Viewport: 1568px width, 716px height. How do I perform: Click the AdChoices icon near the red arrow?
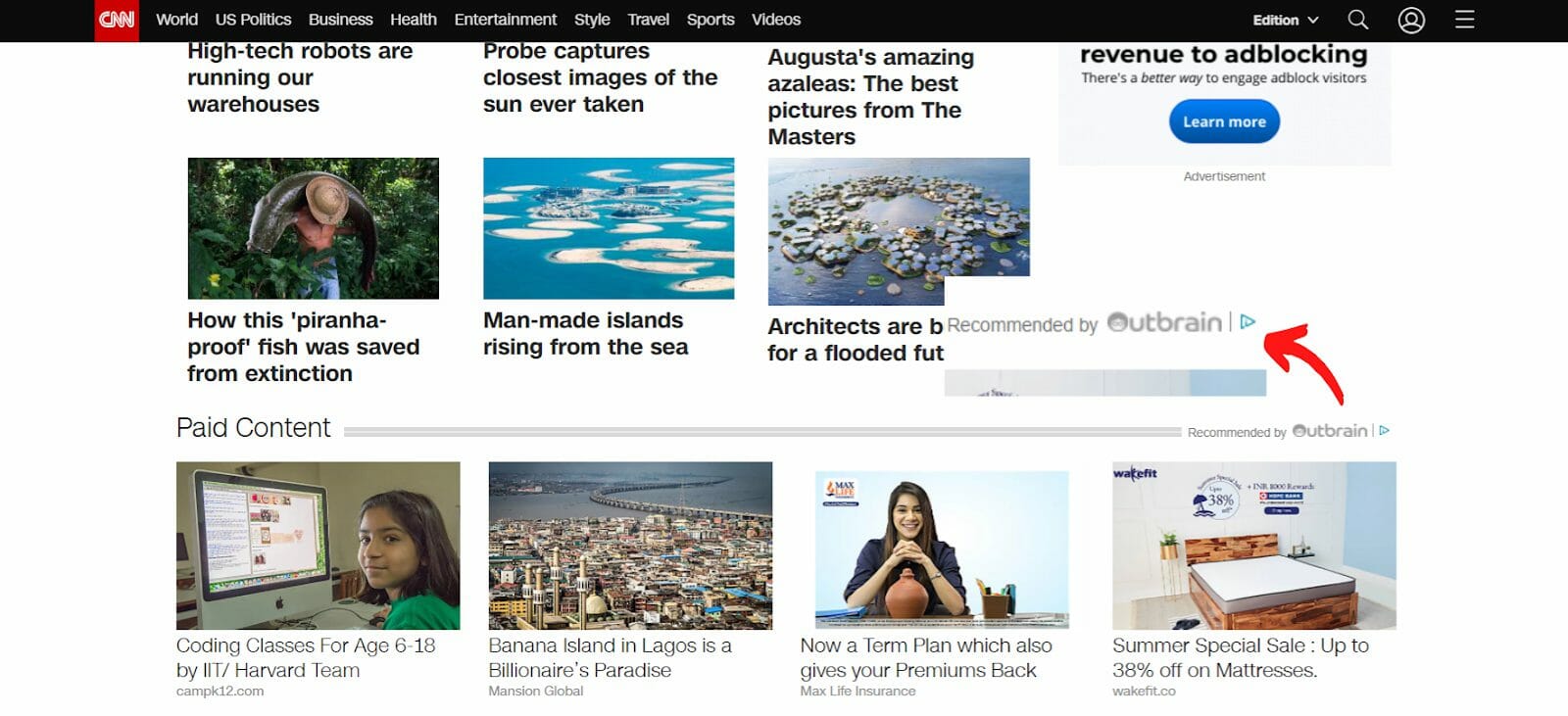[1248, 322]
